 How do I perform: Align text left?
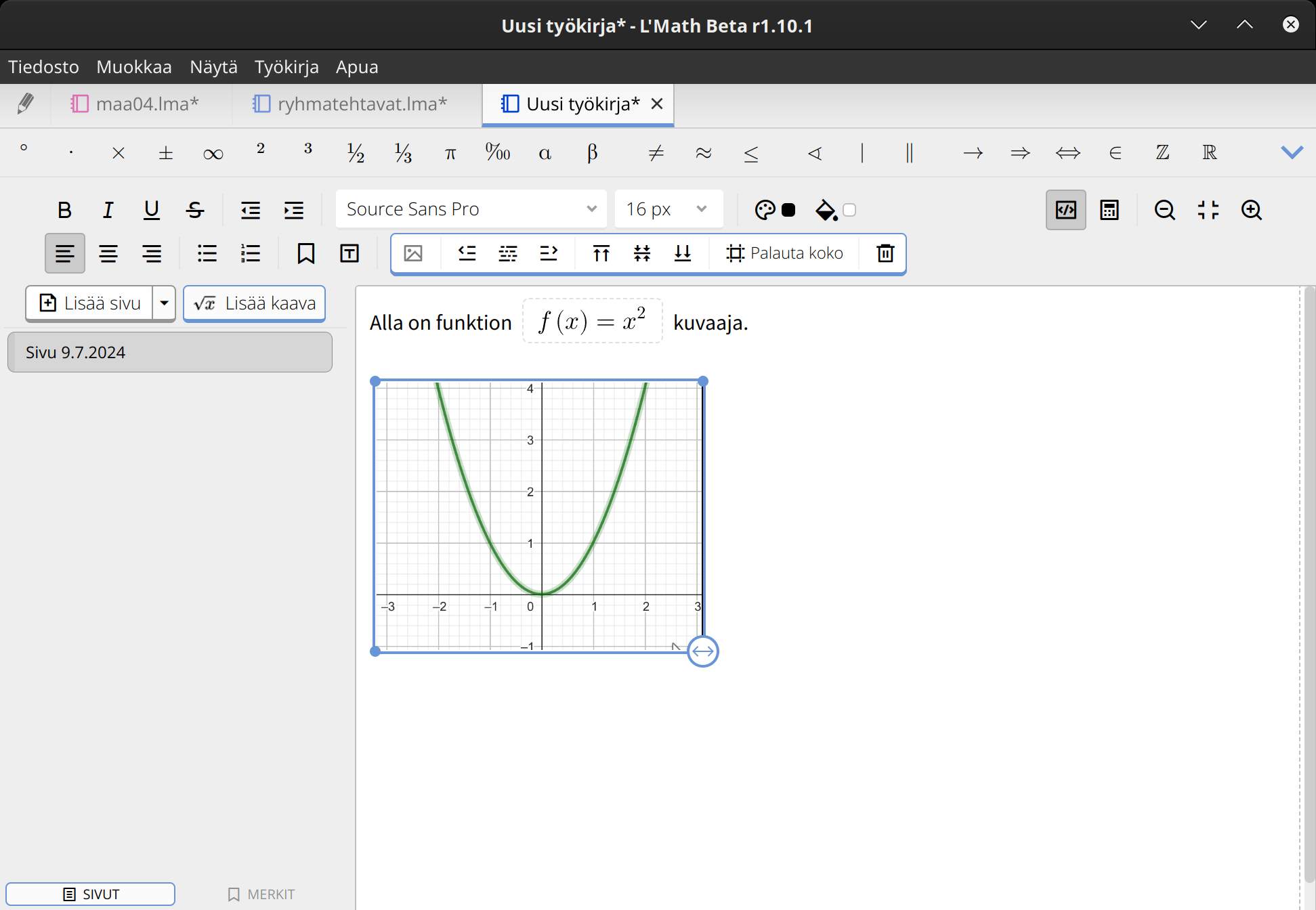tap(65, 253)
